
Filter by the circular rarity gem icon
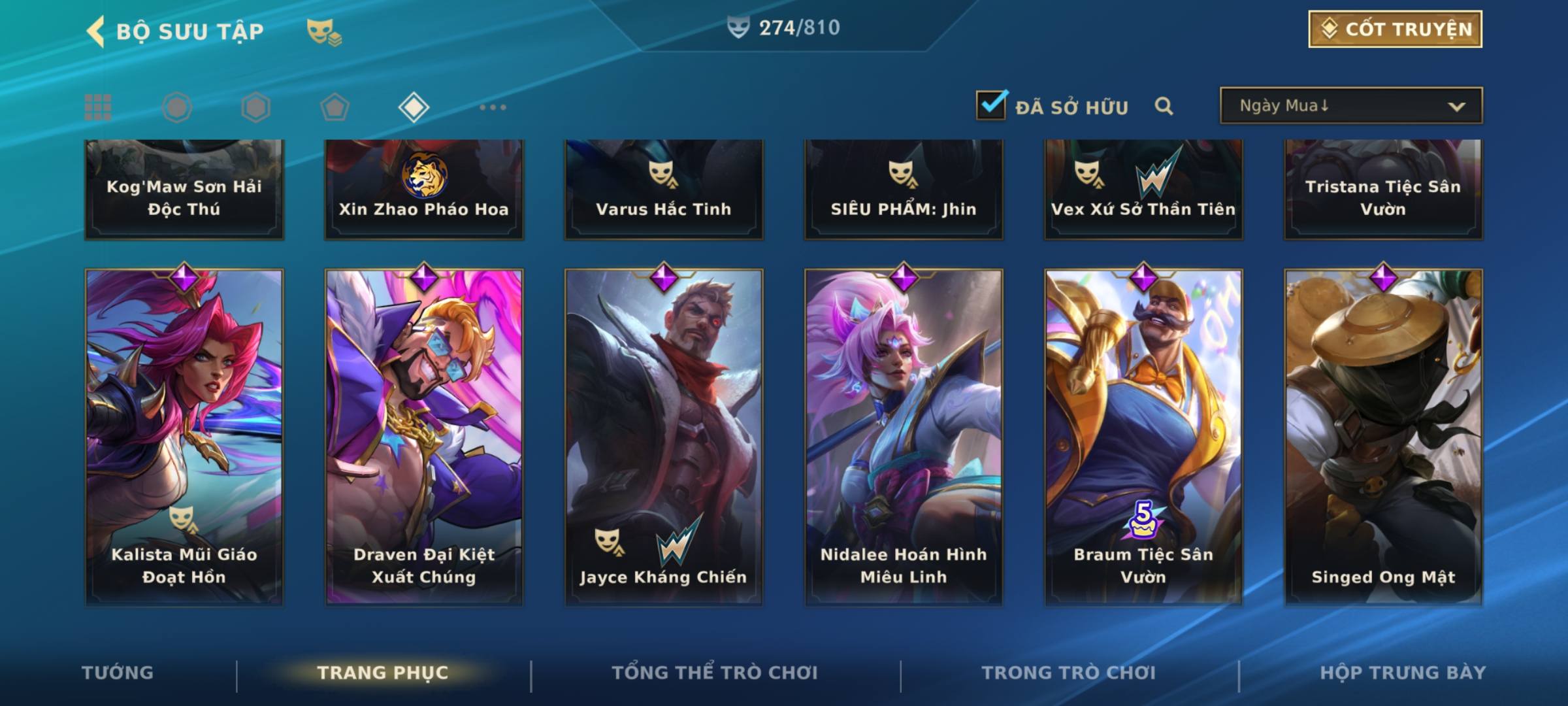(176, 107)
